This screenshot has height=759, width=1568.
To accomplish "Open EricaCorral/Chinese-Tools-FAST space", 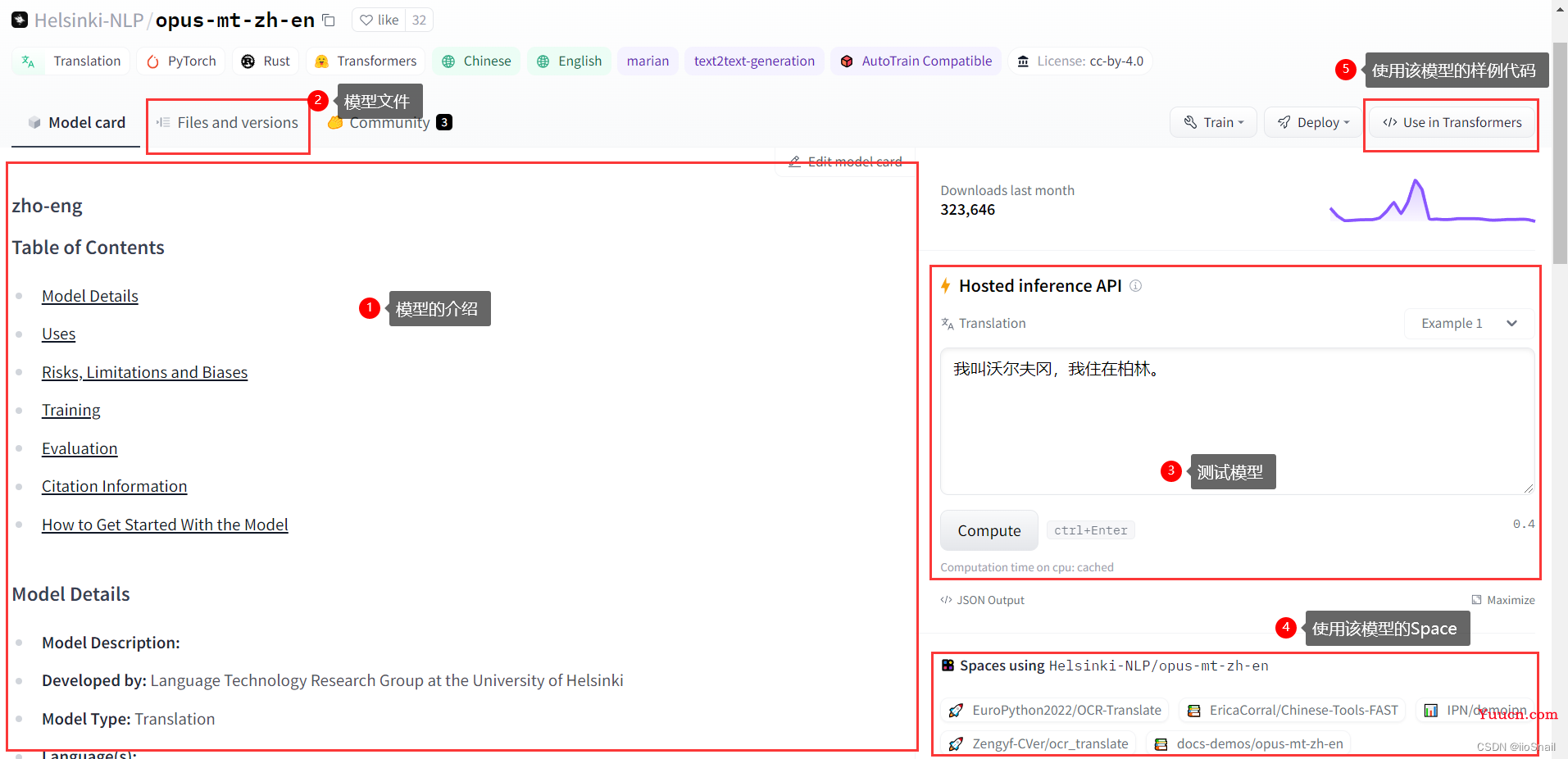I will pos(1293,710).
